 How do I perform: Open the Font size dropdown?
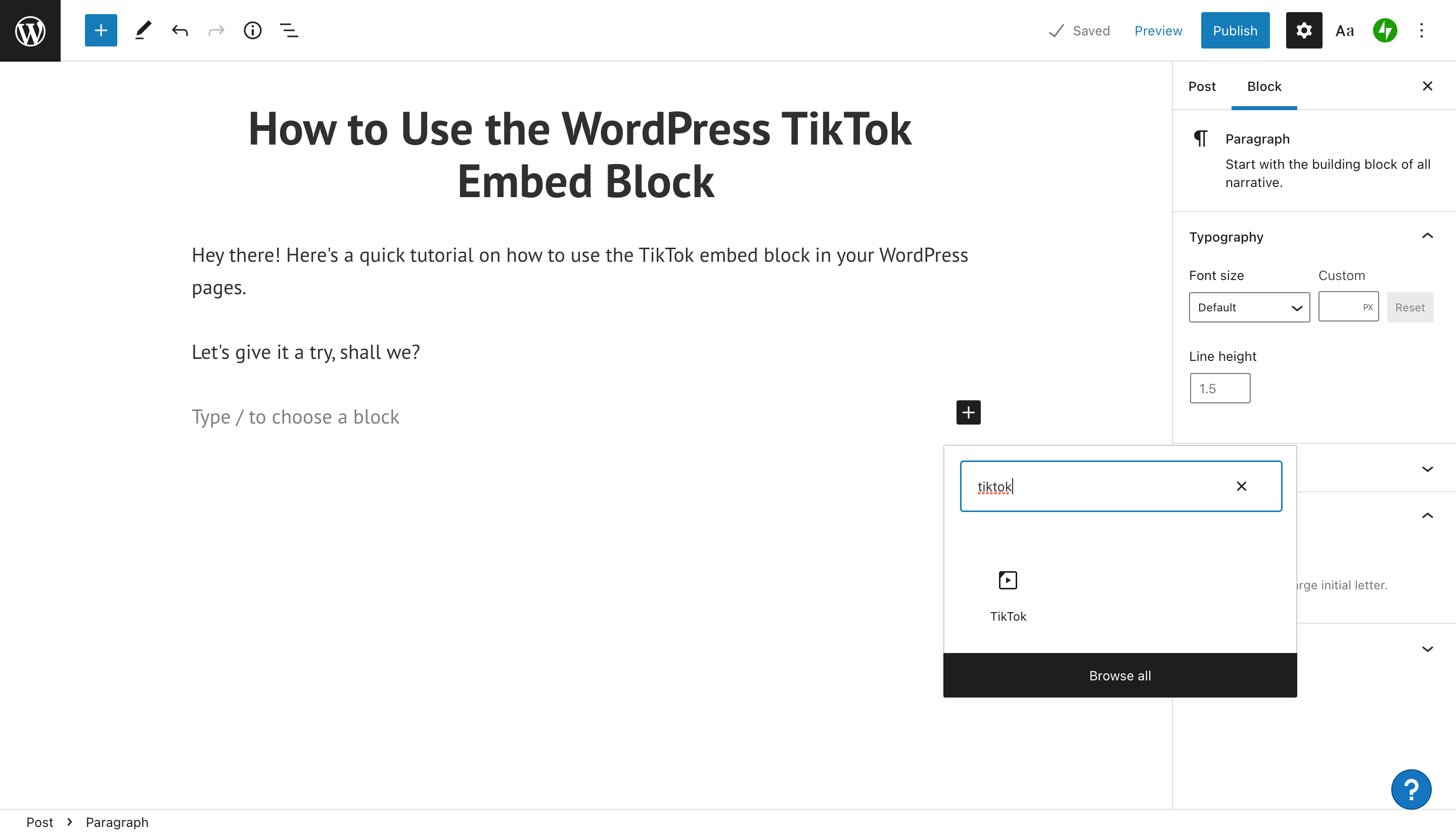click(1249, 308)
